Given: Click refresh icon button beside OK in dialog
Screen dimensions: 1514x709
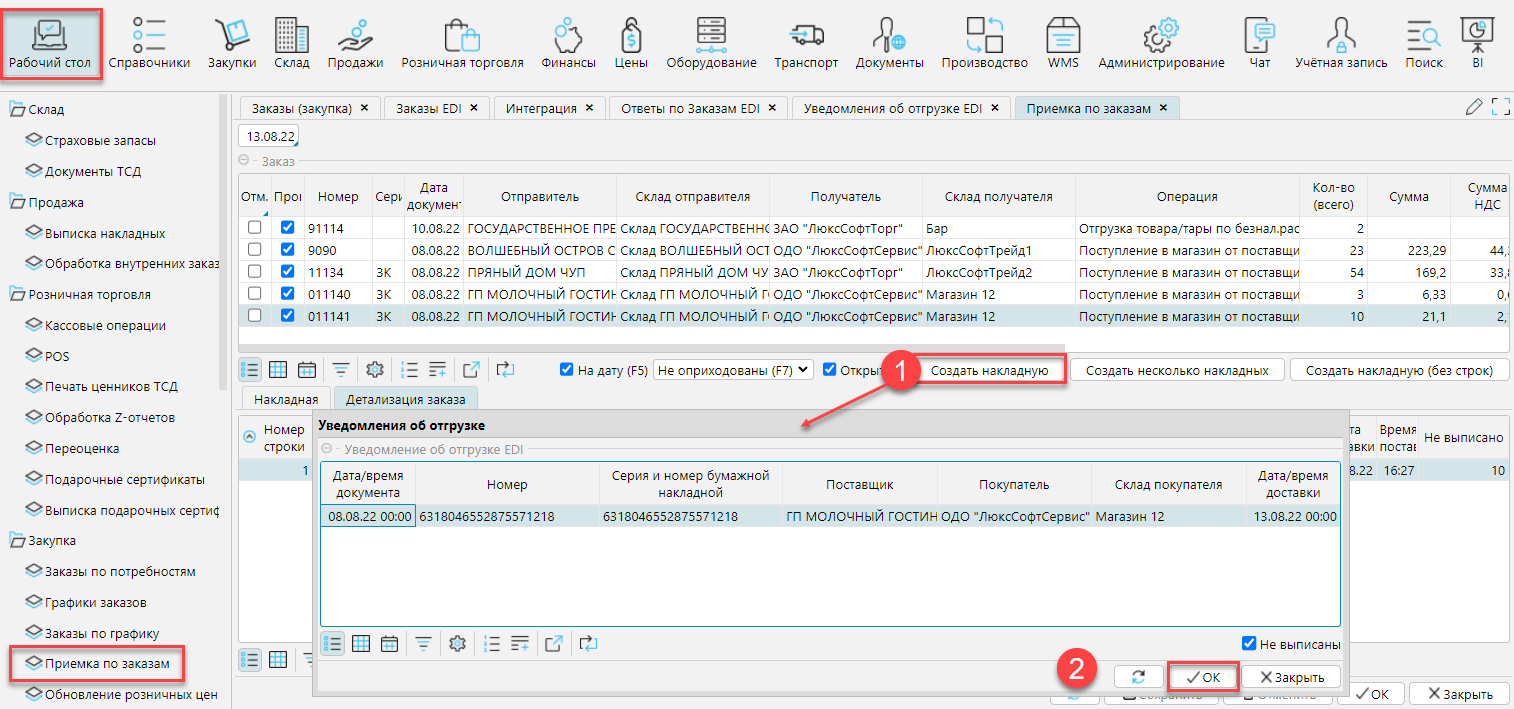Looking at the screenshot, I should 1138,677.
